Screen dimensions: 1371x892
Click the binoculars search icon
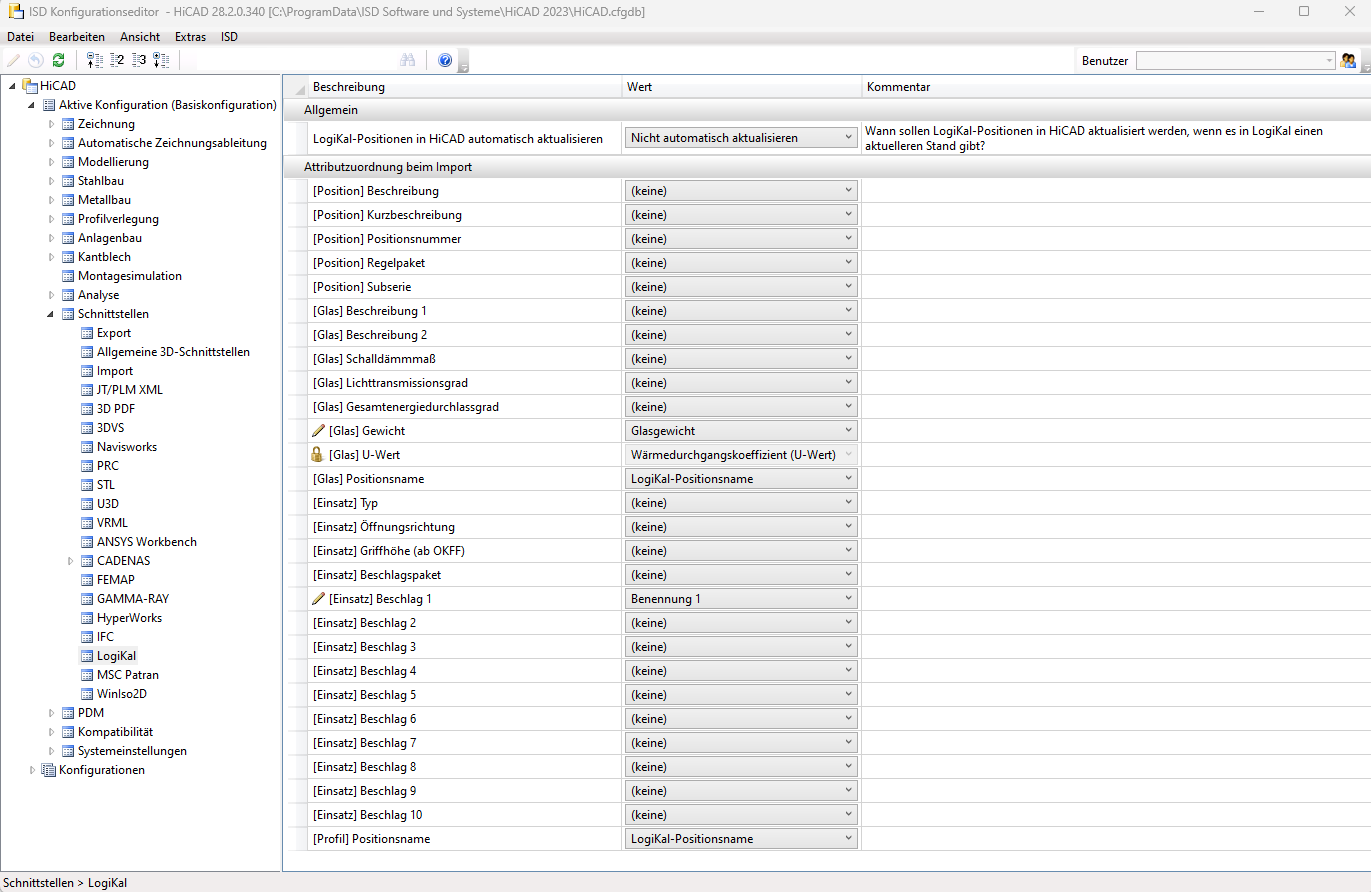(407, 60)
